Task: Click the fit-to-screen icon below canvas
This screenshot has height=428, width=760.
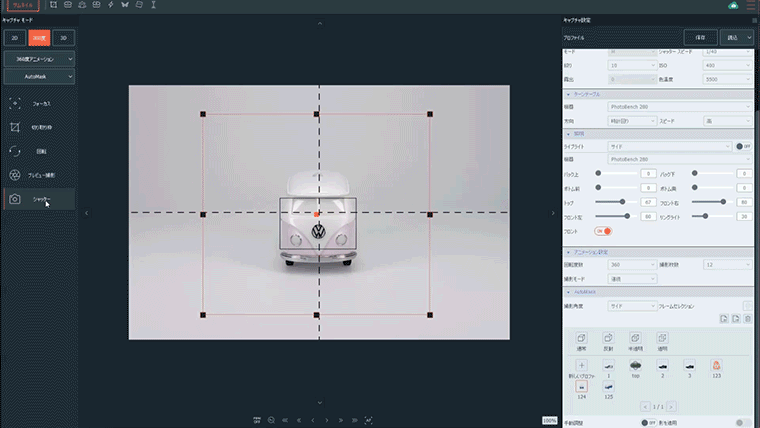Action: coord(368,420)
